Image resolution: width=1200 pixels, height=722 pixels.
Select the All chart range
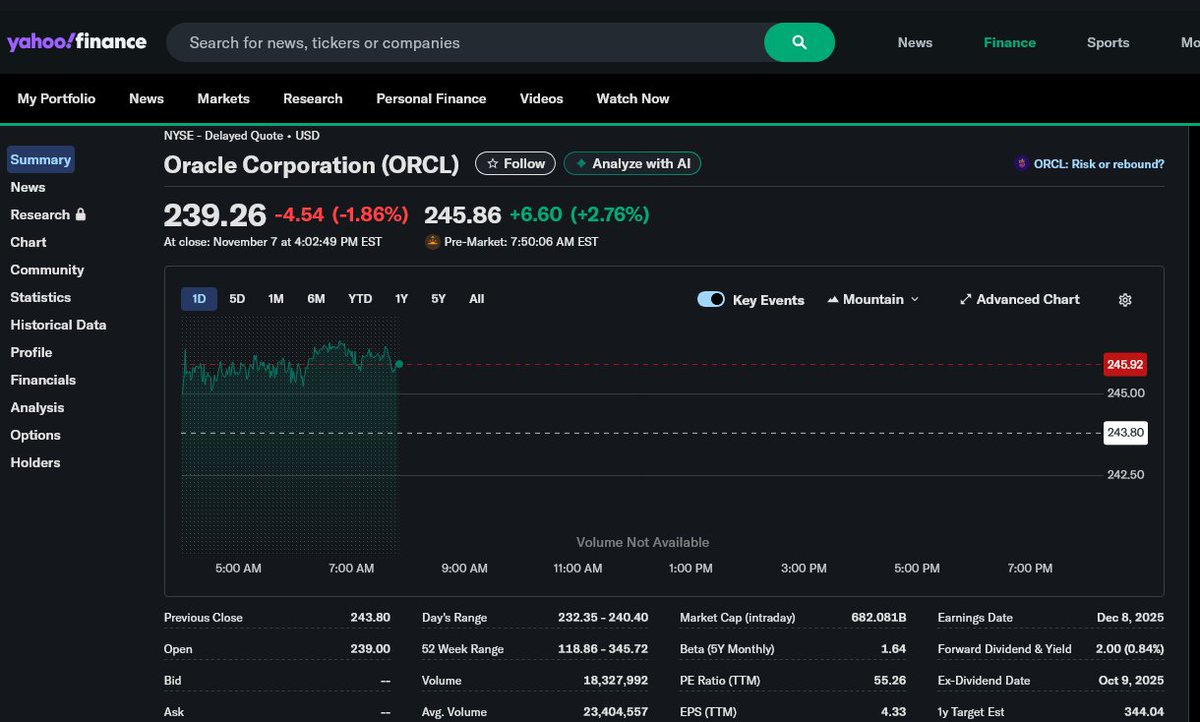pos(477,298)
